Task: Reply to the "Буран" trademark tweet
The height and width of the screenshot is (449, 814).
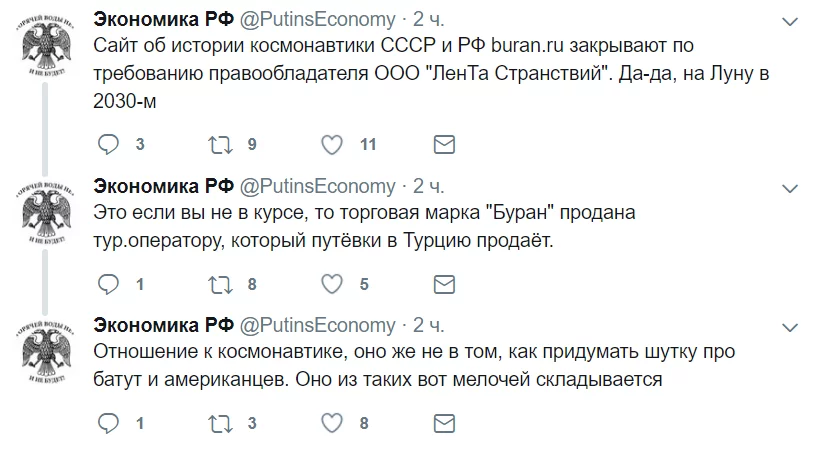Action: 108,284
